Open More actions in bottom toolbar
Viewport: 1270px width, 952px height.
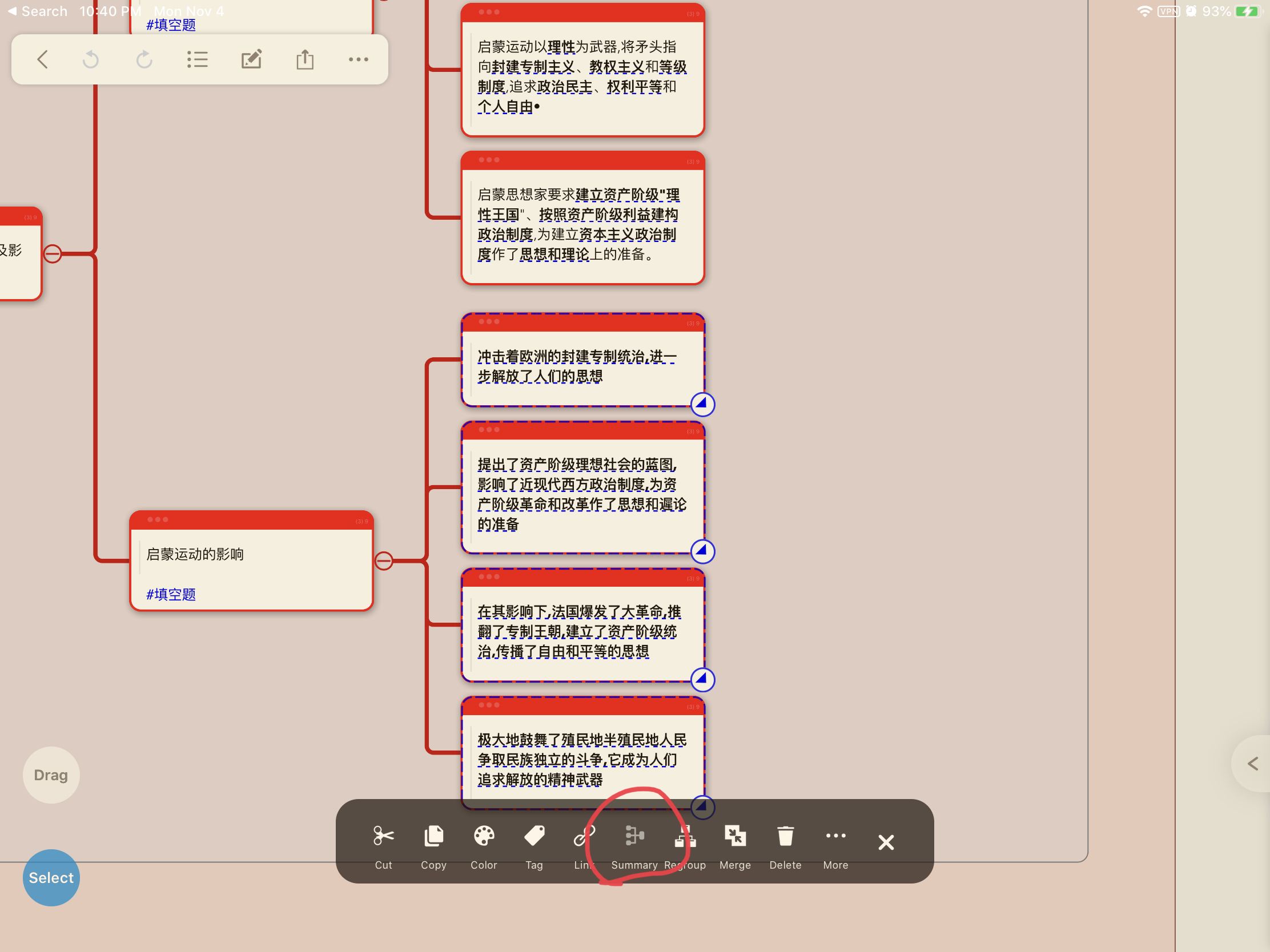point(835,847)
